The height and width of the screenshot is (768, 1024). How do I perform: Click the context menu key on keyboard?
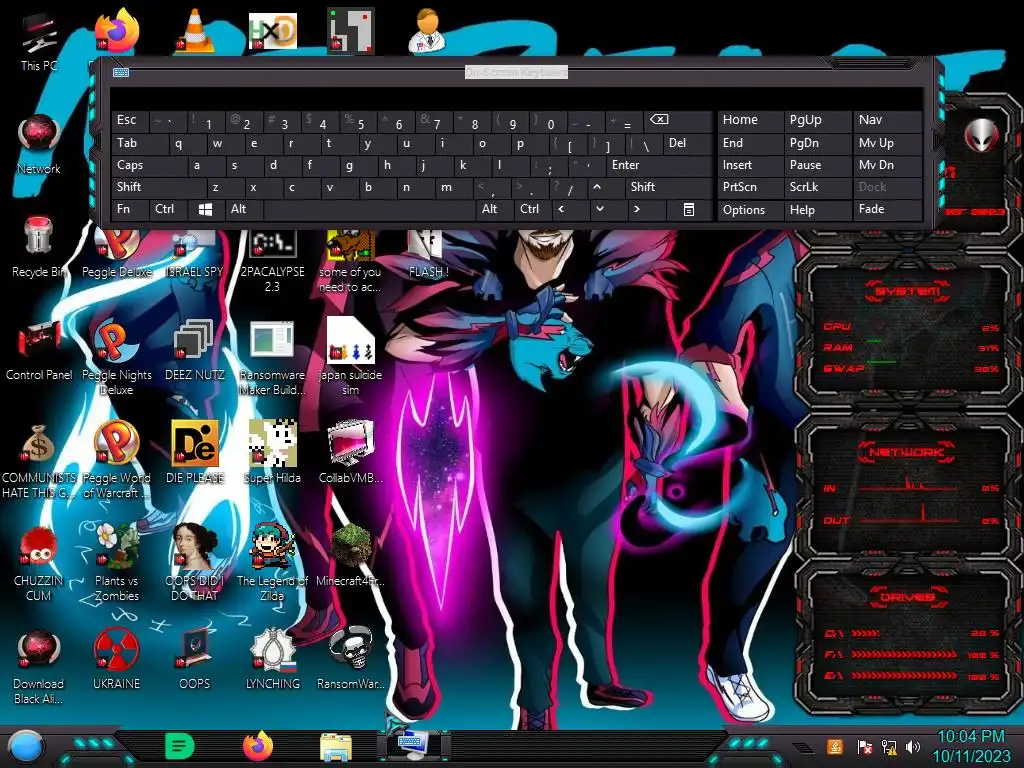pyautogui.click(x=688, y=210)
